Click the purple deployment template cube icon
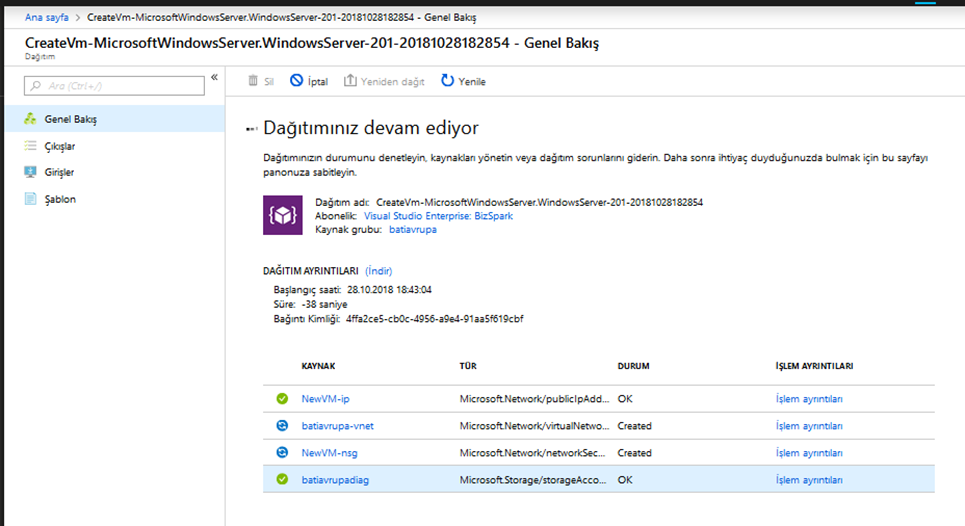 click(282, 215)
